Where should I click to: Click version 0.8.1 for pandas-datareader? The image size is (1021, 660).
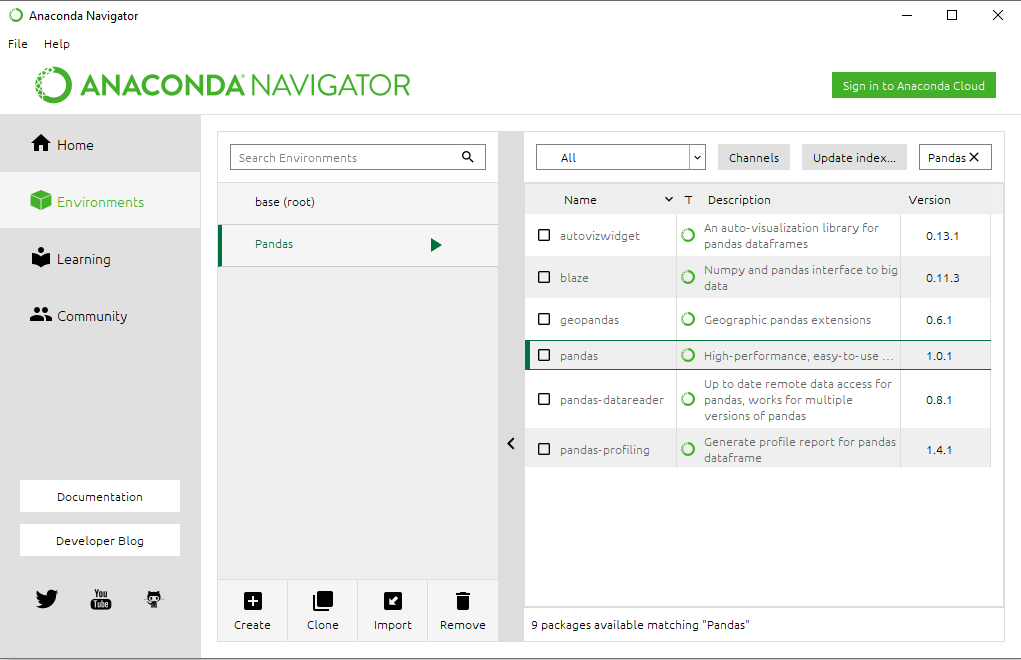[939, 400]
